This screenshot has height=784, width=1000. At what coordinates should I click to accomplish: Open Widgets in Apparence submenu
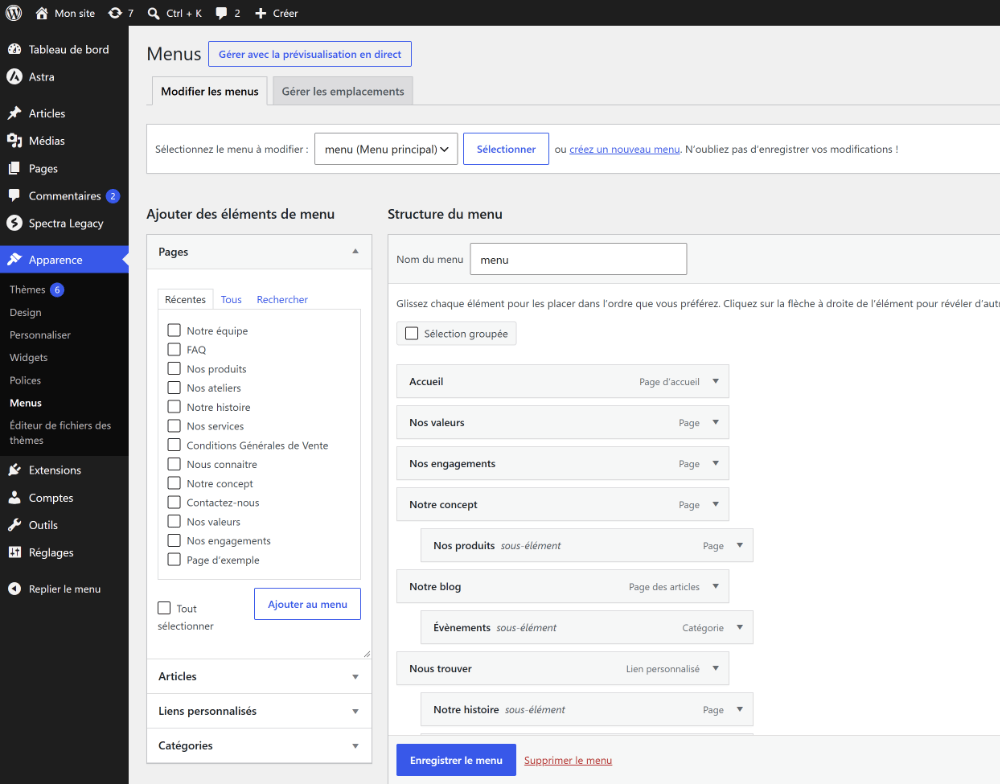[28, 357]
